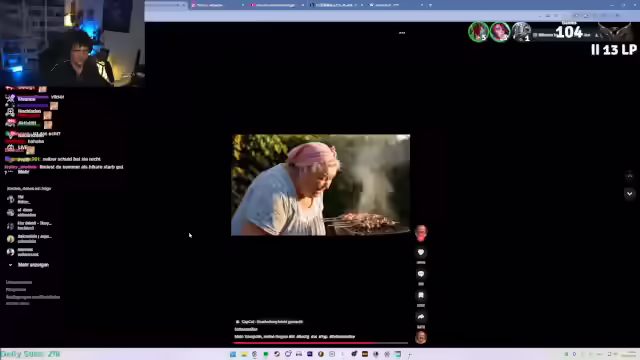Screen dimensions: 640x360
Task: Click the first footer link in sidebar
Action: click(19, 282)
